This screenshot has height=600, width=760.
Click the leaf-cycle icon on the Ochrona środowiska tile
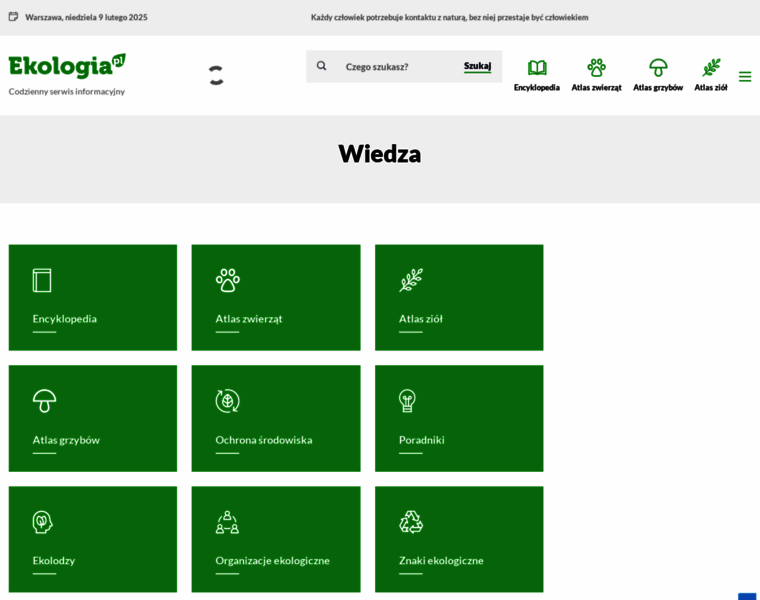tap(228, 401)
